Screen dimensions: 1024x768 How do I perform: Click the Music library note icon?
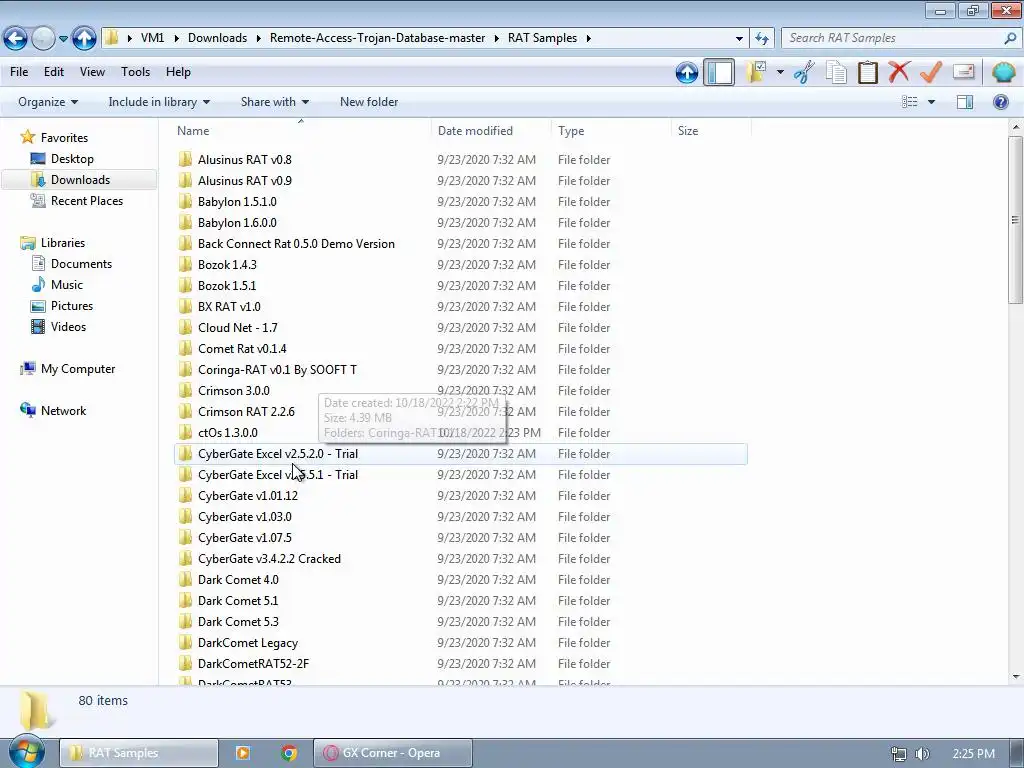pos(39,285)
